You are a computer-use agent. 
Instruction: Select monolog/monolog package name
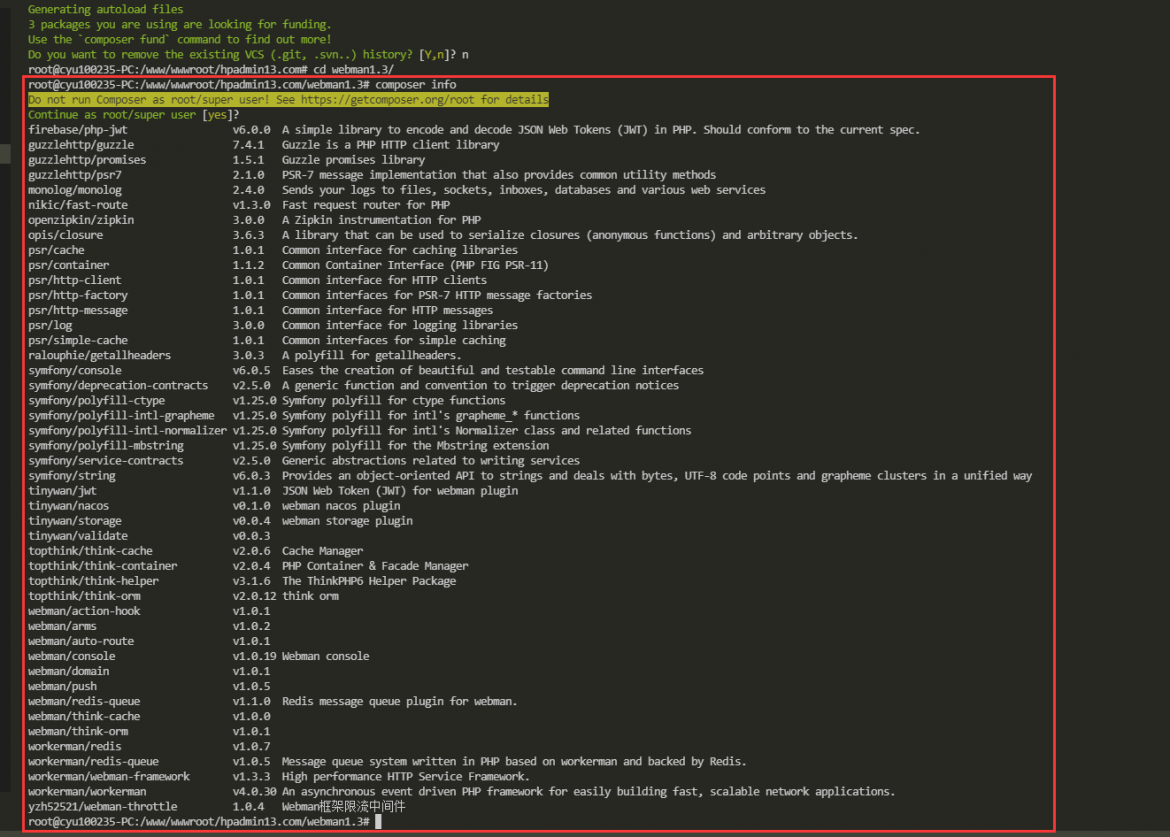tap(75, 190)
